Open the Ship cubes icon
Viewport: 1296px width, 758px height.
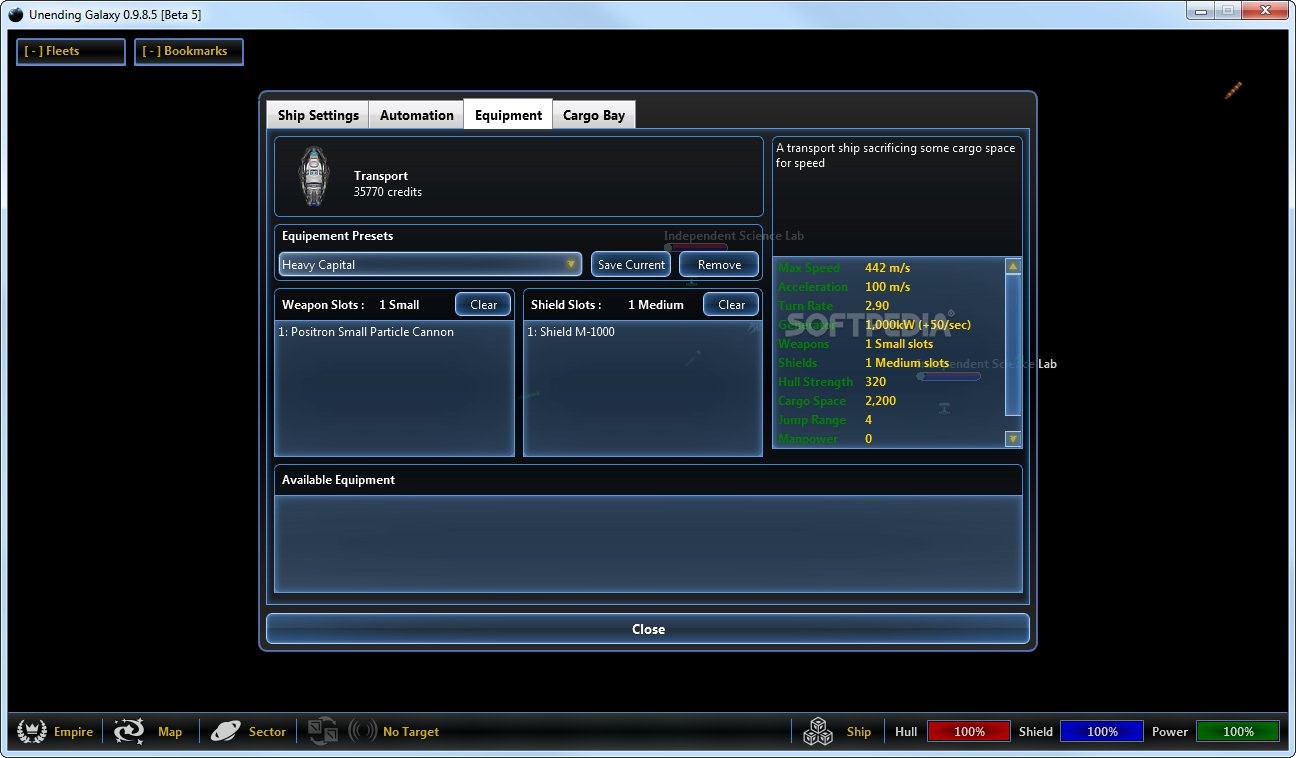point(818,732)
